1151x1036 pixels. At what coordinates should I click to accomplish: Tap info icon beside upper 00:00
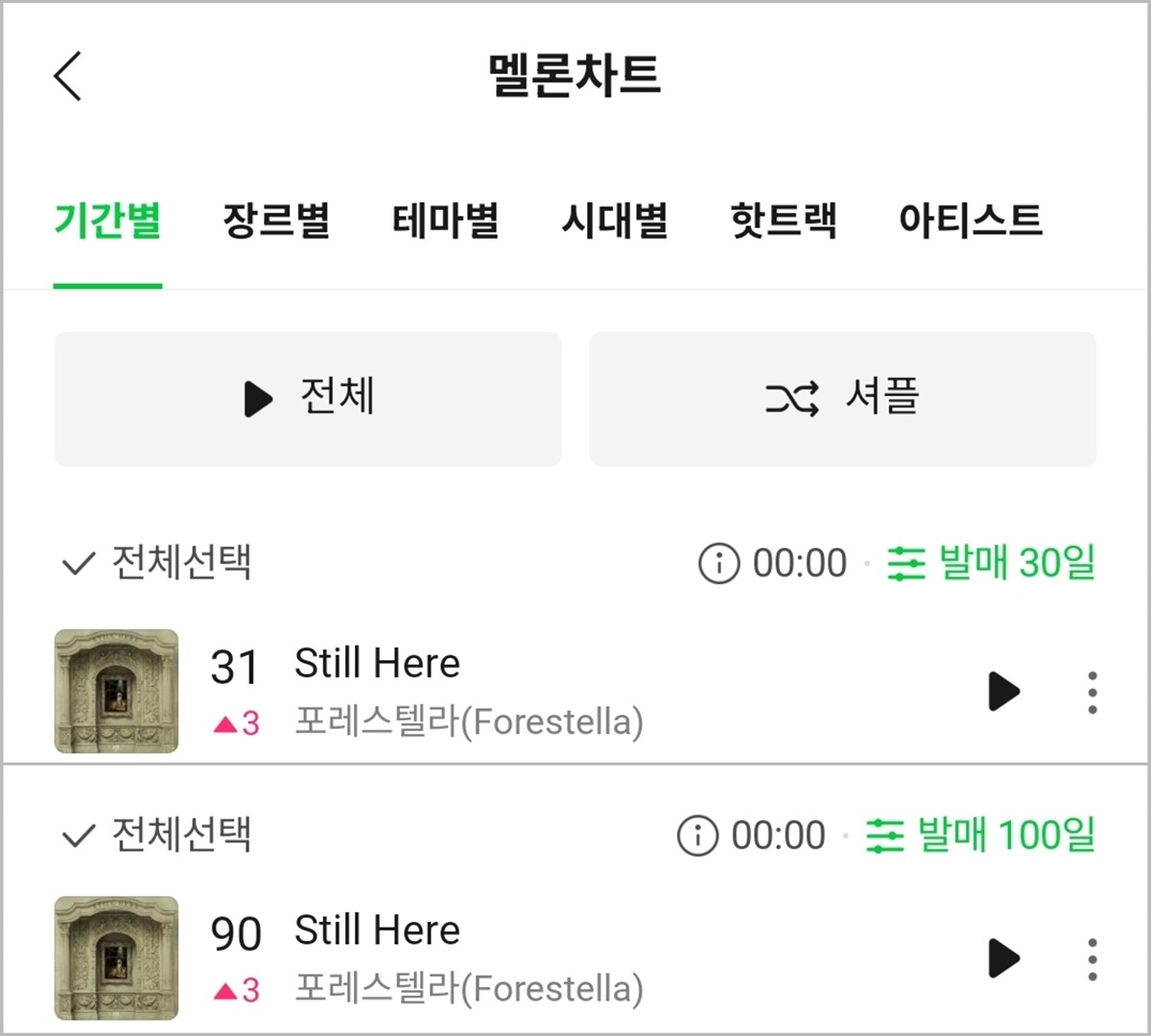coord(718,563)
